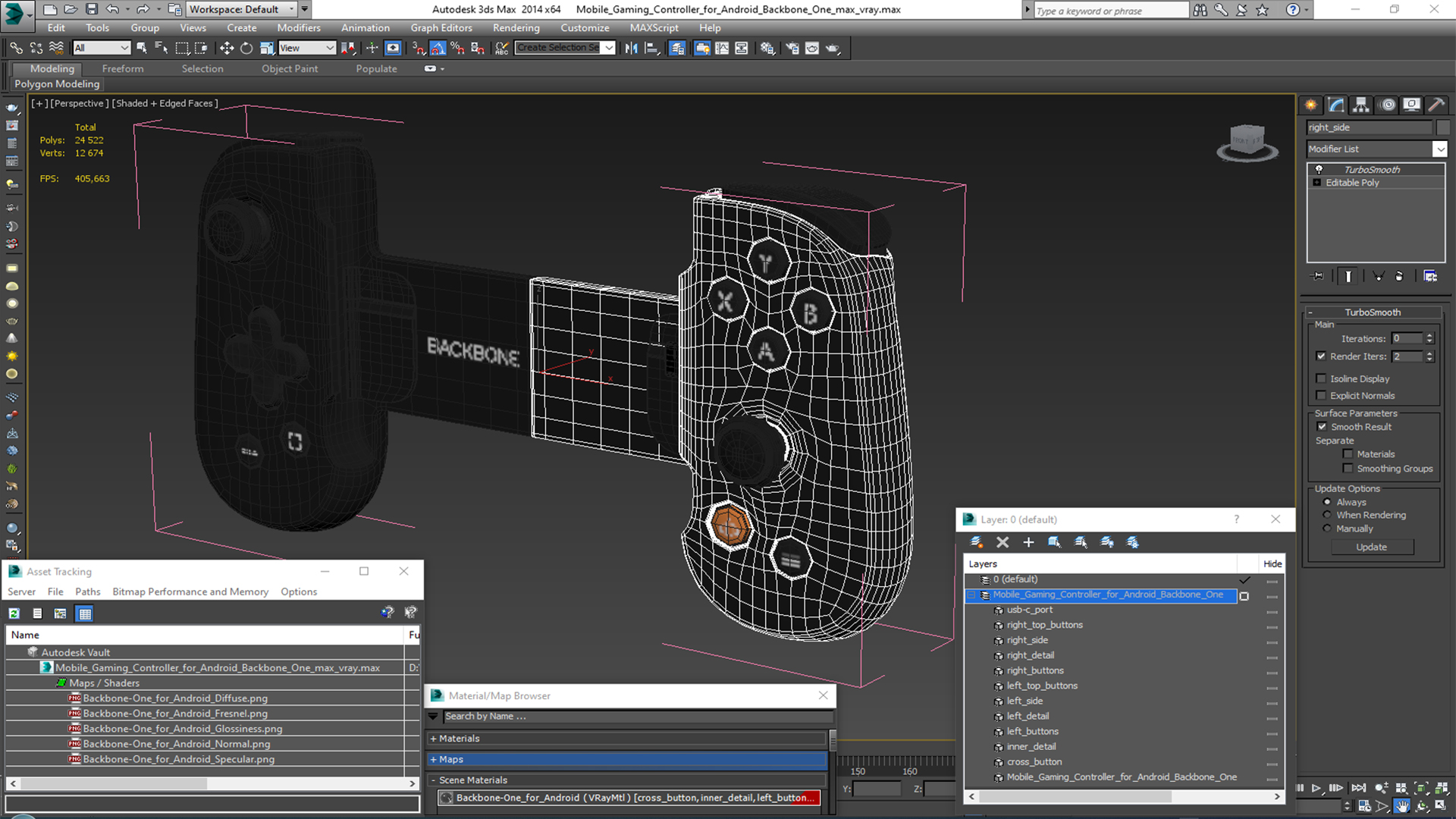Select the Manually update option
Image resolution: width=1456 pixels, height=819 pixels.
1327,529
